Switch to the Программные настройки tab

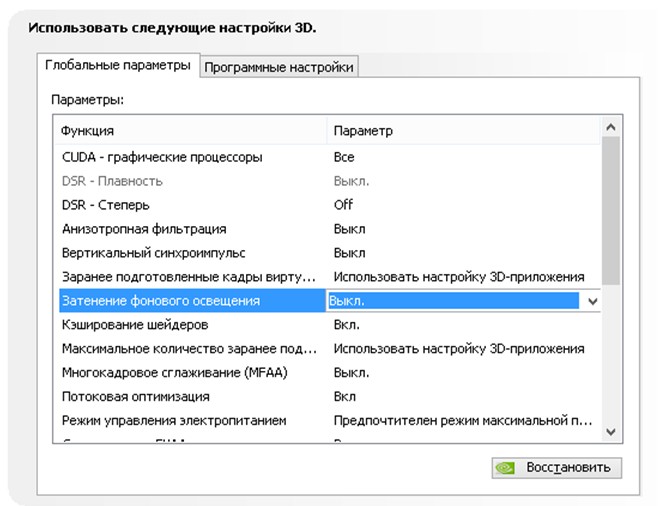pyautogui.click(x=279, y=67)
